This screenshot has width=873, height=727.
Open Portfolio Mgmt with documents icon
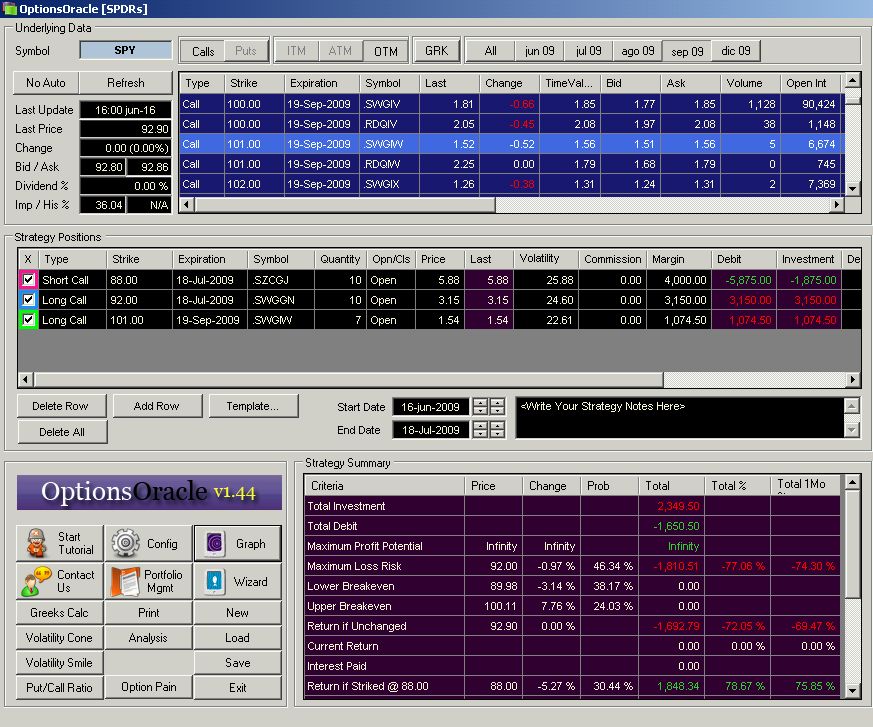pyautogui.click(x=149, y=581)
